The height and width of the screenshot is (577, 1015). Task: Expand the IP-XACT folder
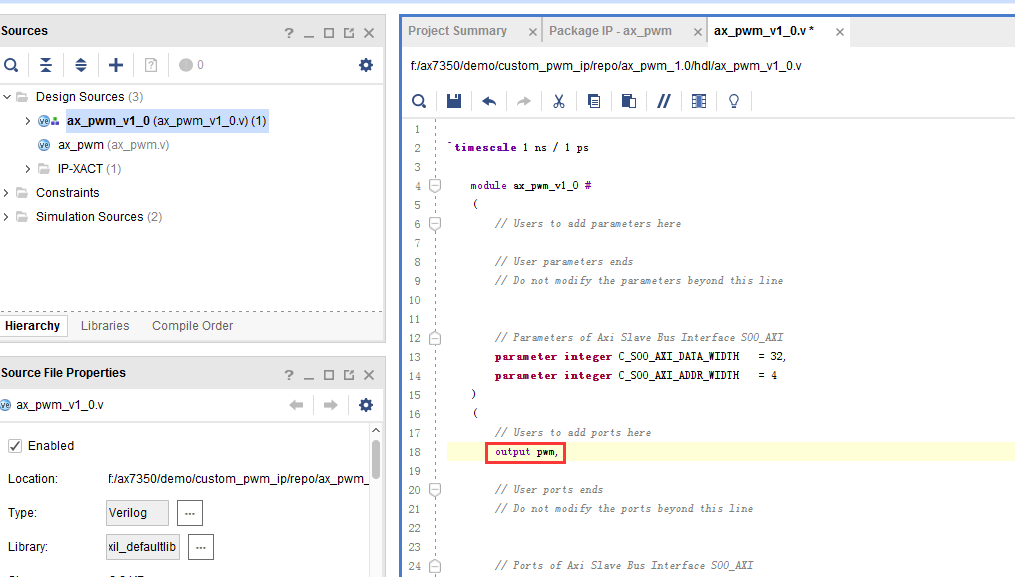click(28, 169)
